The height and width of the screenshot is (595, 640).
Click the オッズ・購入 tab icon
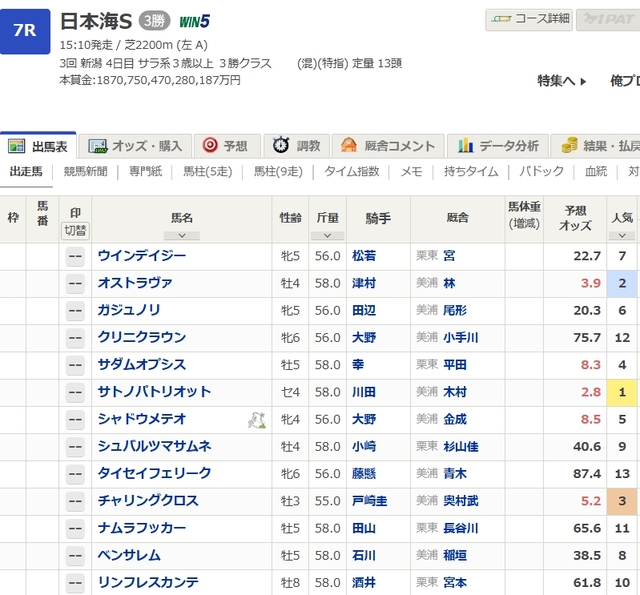coord(98,146)
